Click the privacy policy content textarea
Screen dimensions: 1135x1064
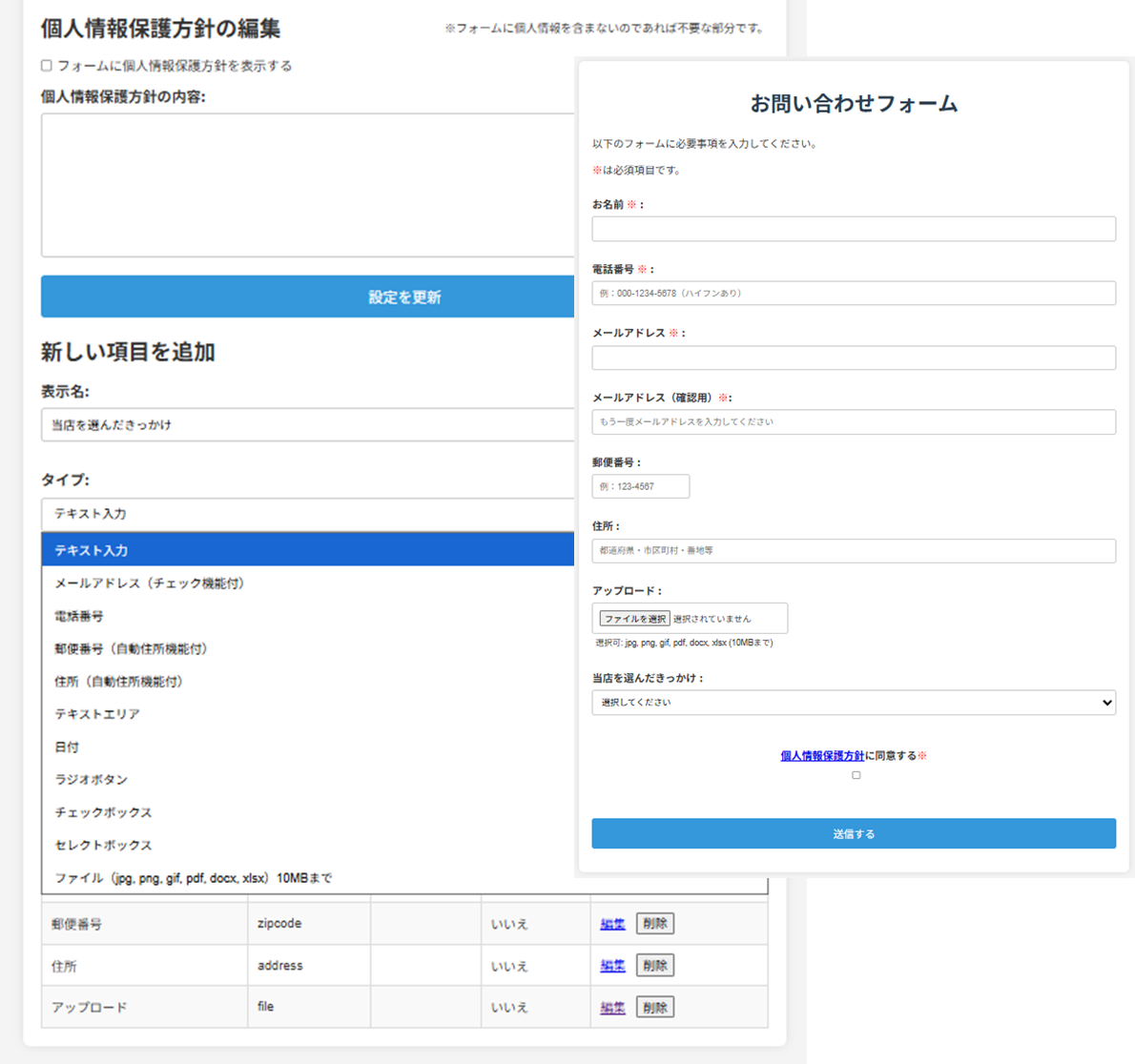pos(307,185)
